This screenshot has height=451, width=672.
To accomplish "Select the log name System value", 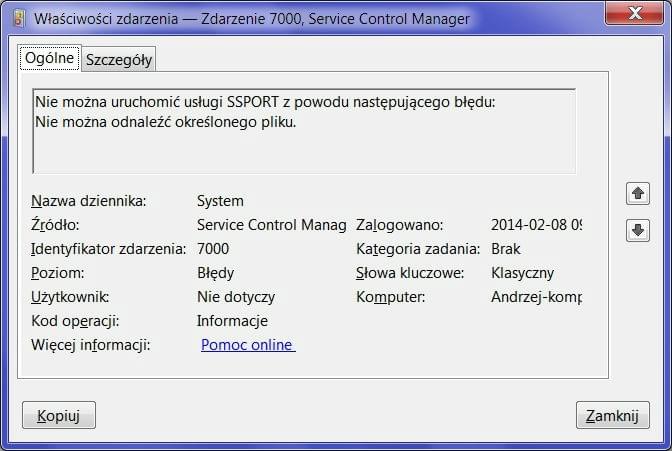I will pos(220,201).
